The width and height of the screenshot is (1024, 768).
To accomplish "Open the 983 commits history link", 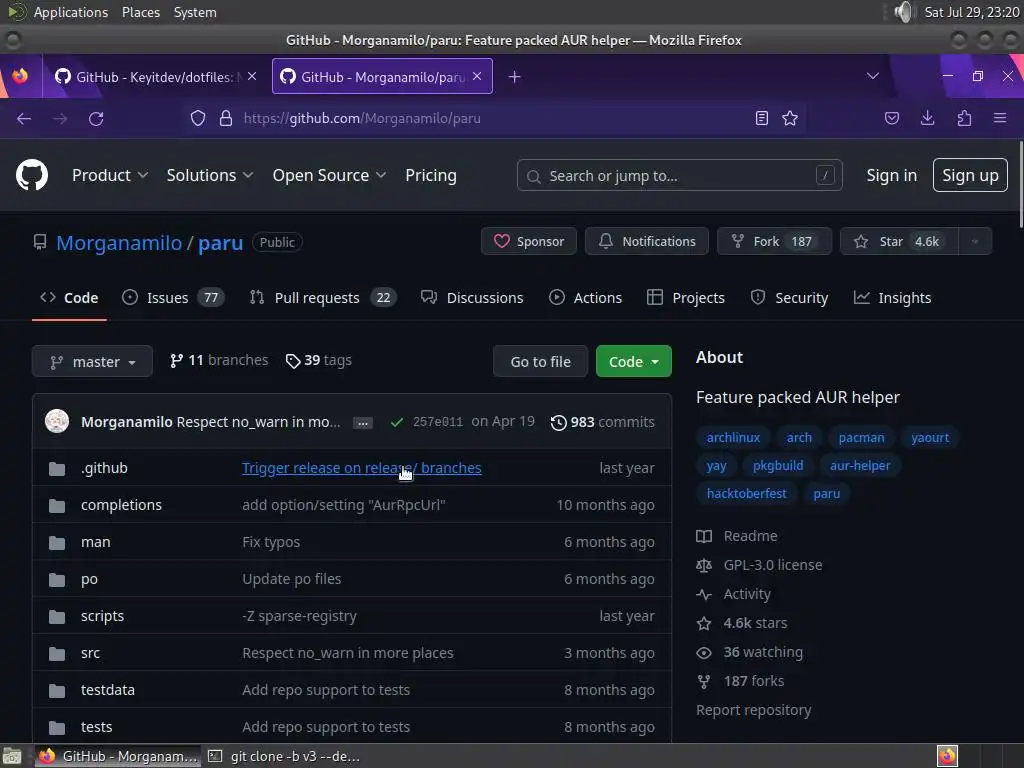I will coord(602,422).
